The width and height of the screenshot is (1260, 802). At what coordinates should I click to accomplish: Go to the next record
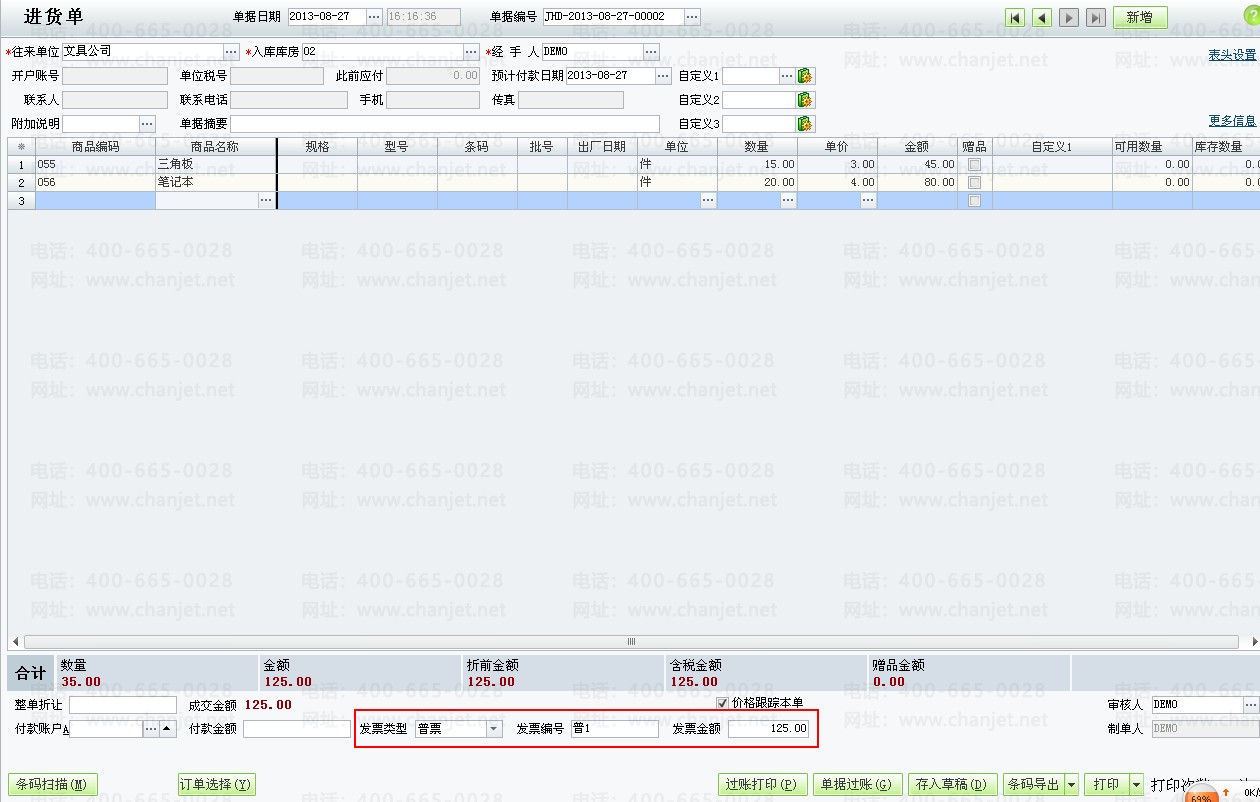(x=1069, y=18)
